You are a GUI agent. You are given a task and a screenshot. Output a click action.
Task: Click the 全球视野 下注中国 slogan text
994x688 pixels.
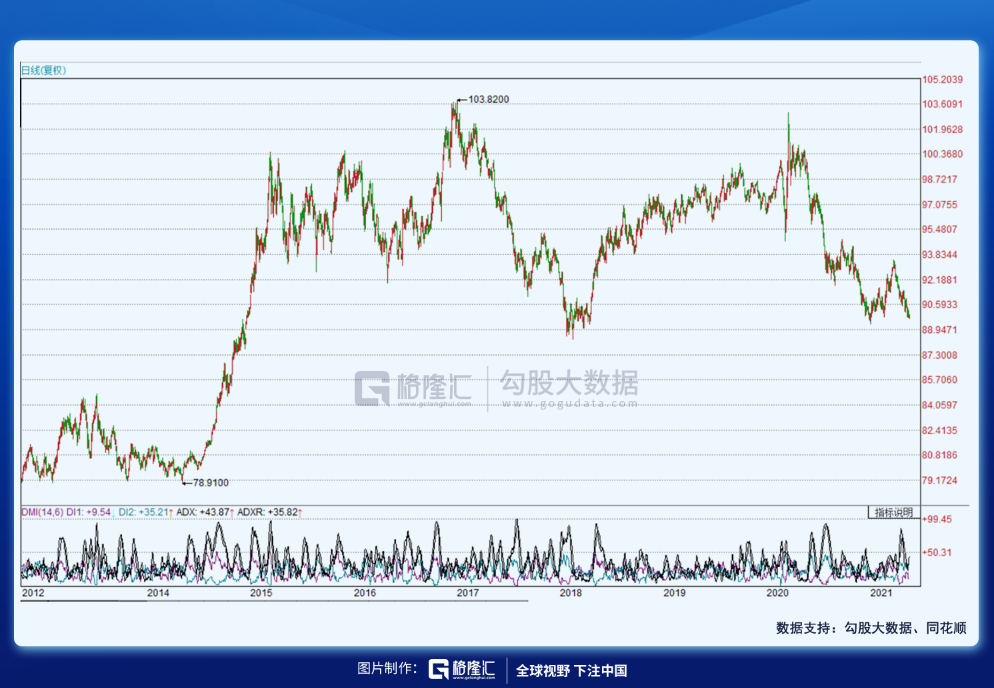pos(571,670)
